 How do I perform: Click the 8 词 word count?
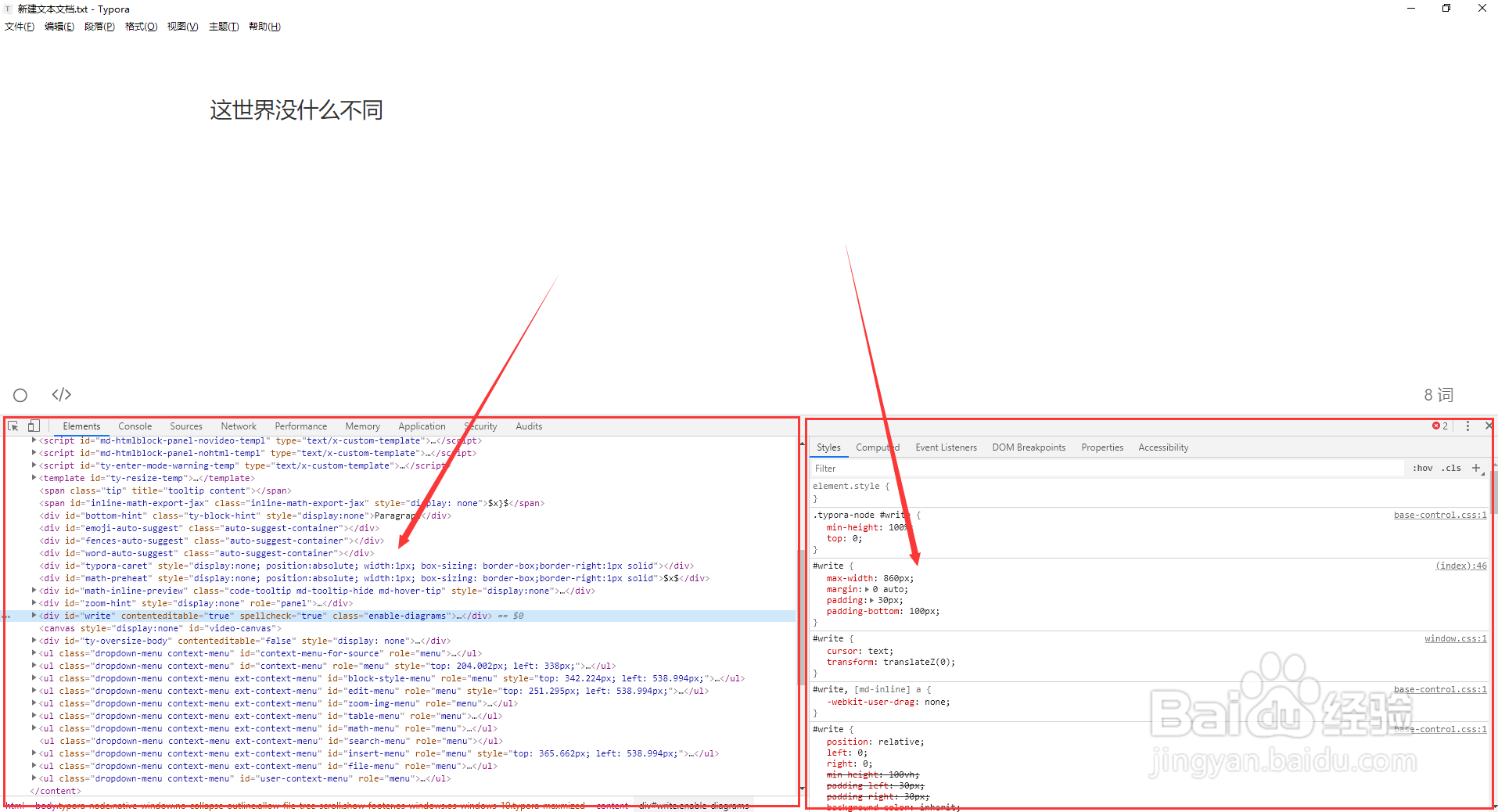(x=1439, y=395)
